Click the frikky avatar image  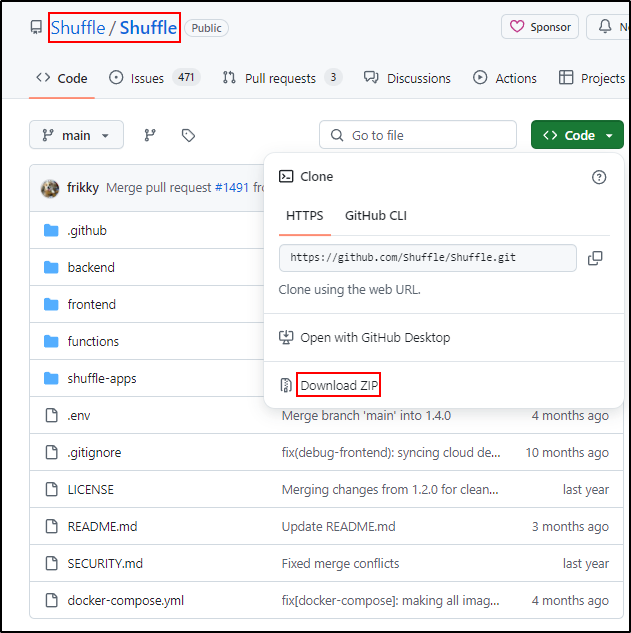[x=50, y=188]
